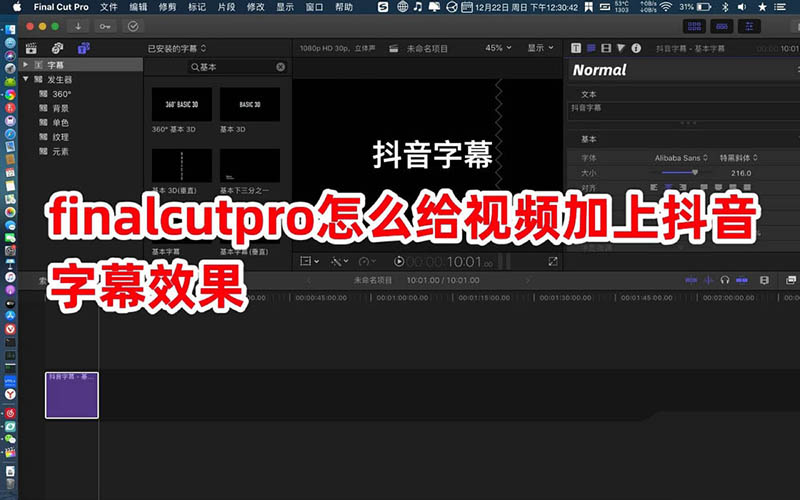Open the transform tool dropdown under viewer

point(309,261)
